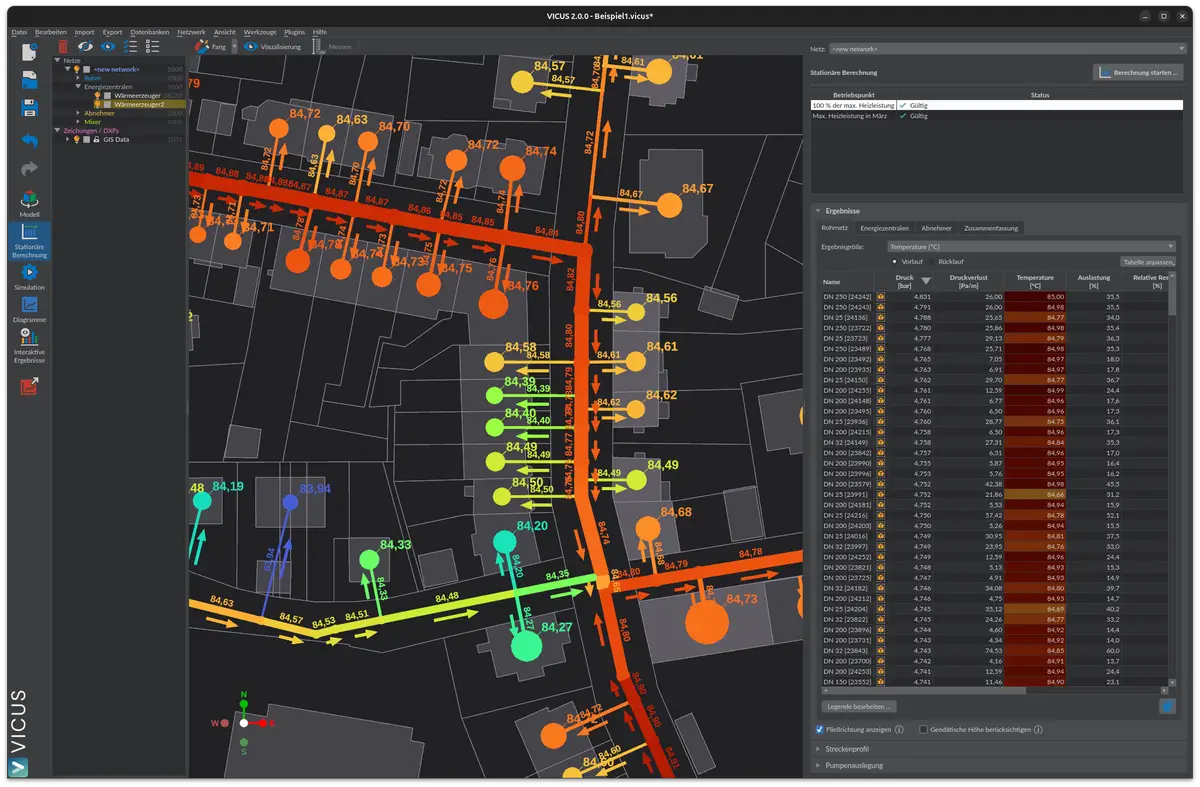
Task: Open Stationäre Berechnung view
Action: tap(30, 241)
